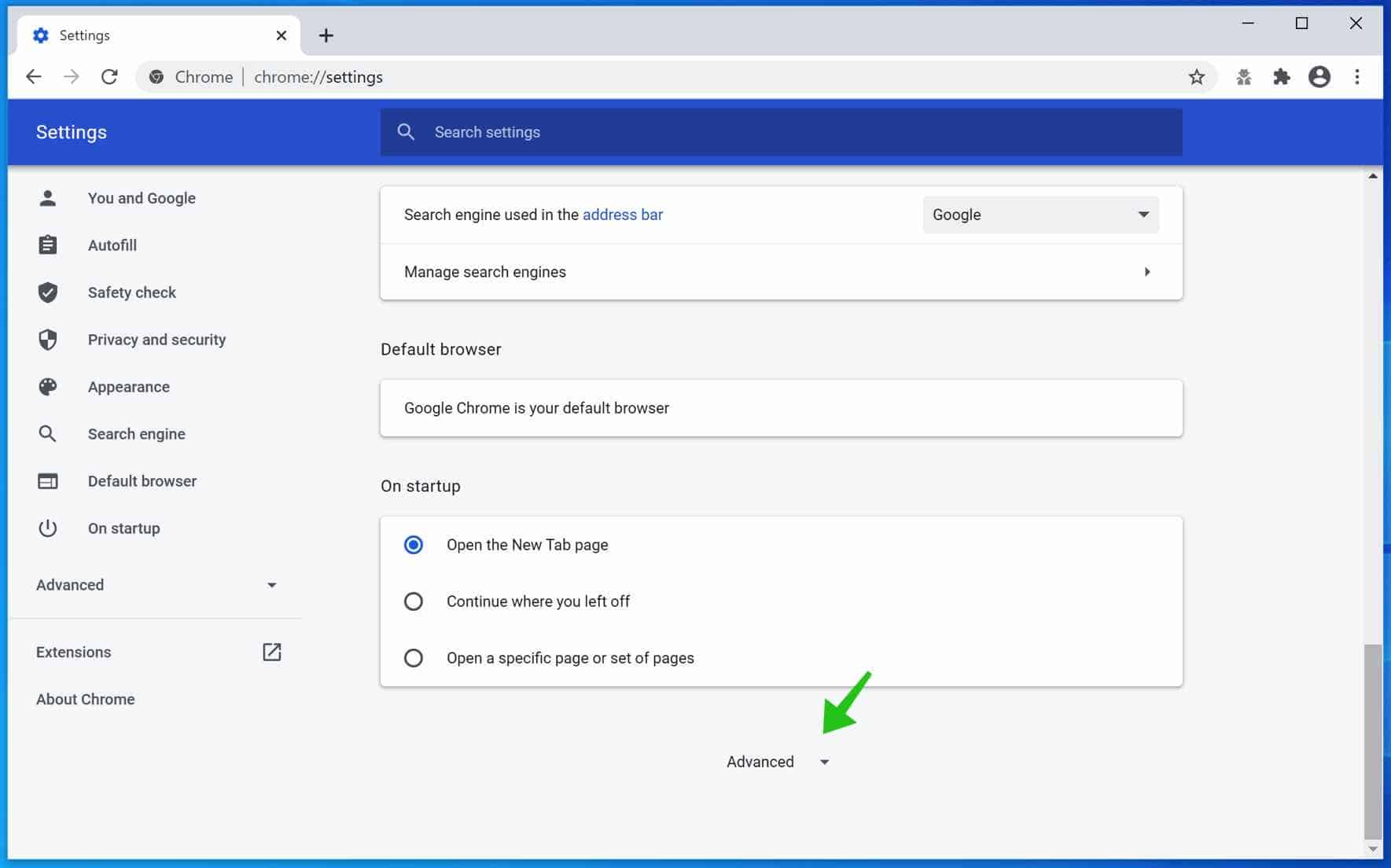
Task: Open the Extensions page link
Action: click(74, 652)
